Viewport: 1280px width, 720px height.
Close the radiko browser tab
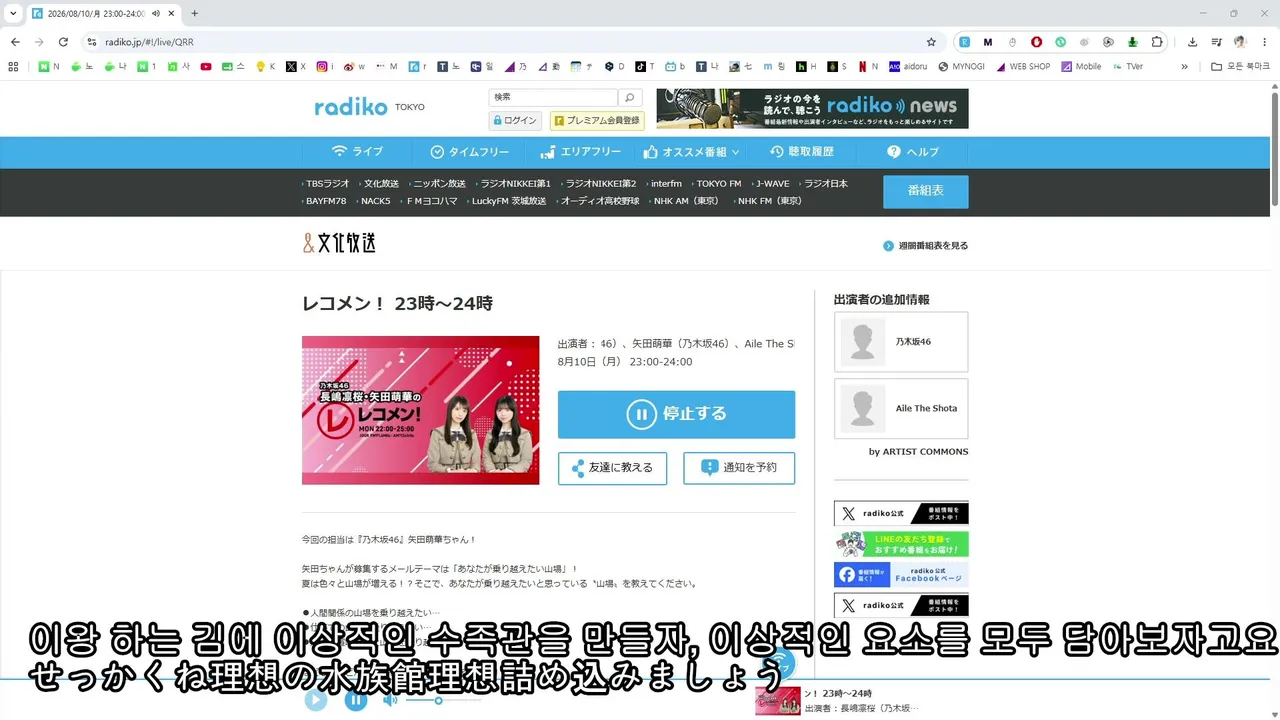click(x=170, y=13)
